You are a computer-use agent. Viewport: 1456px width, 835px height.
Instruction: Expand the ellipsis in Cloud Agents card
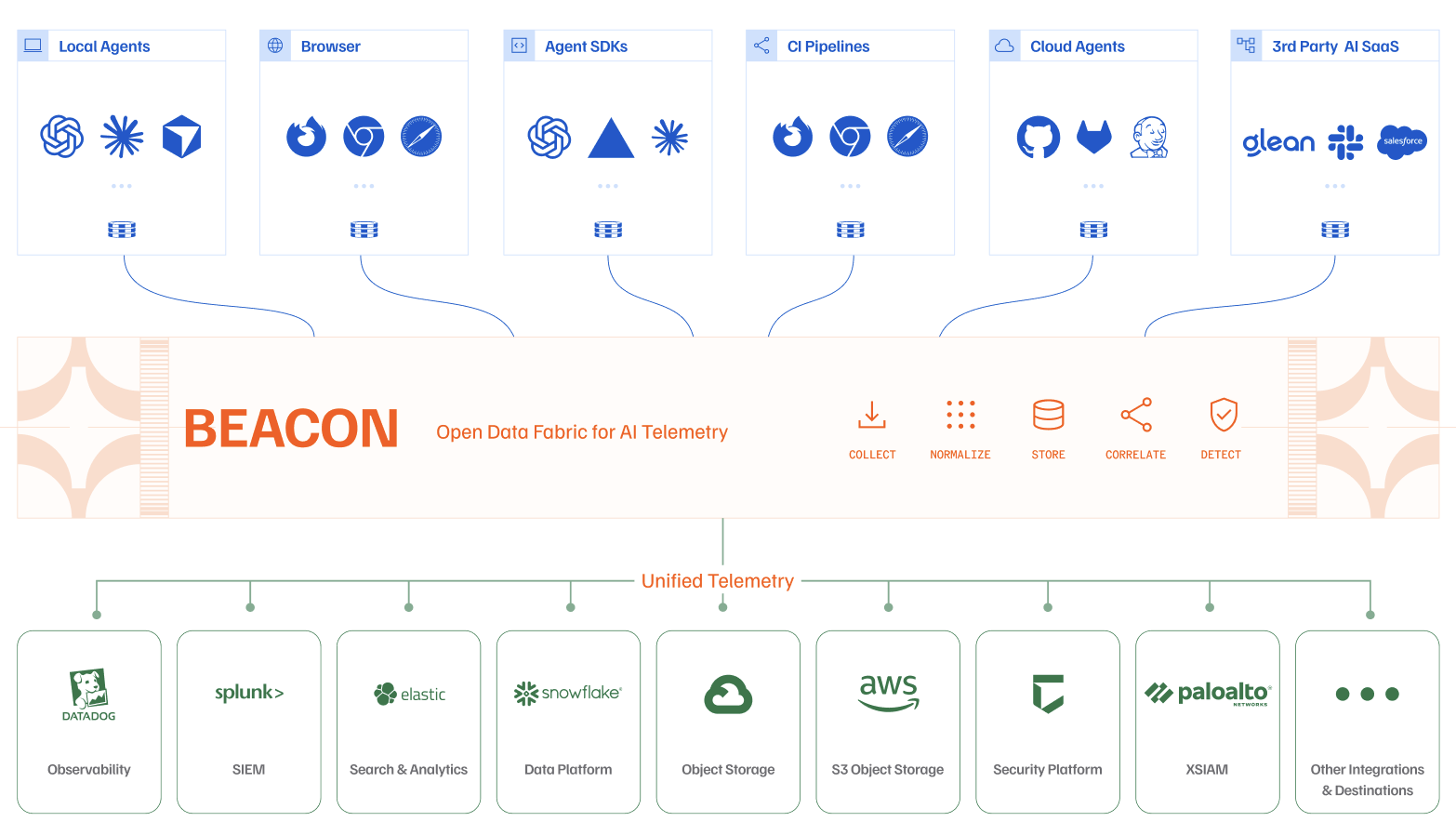click(1093, 186)
